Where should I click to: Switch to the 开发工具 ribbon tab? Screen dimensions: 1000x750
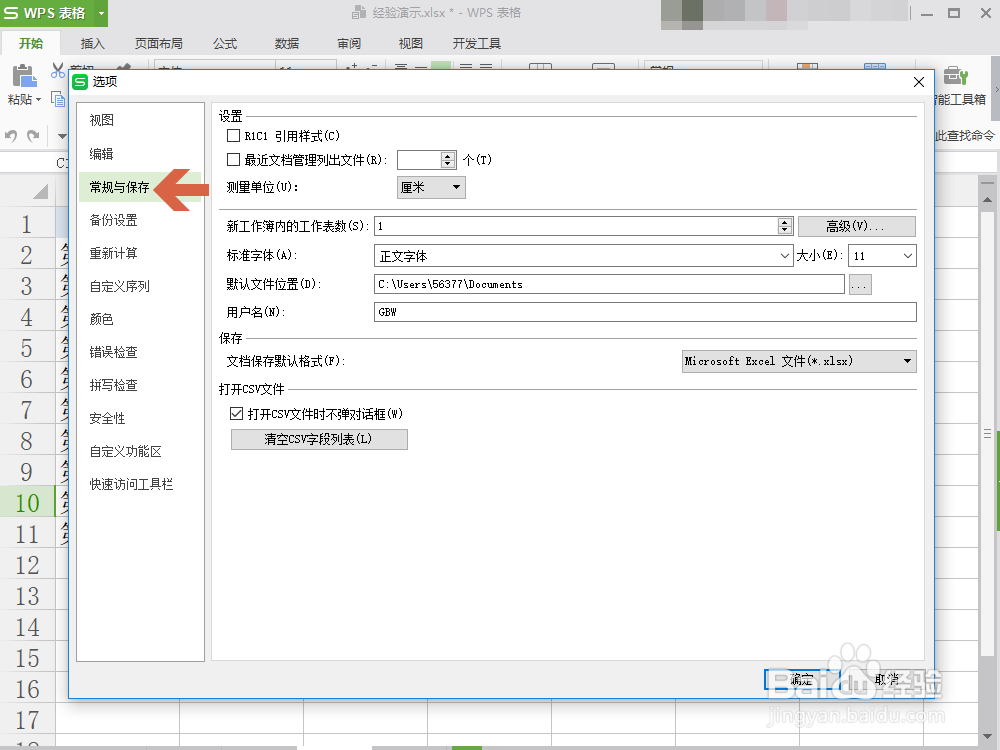pyautogui.click(x=476, y=42)
